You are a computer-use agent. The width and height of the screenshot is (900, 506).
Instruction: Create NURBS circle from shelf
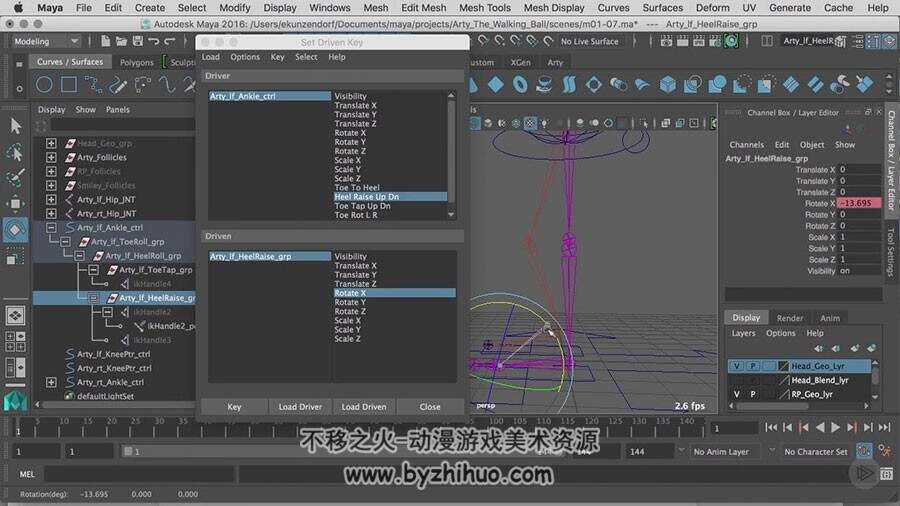[x=44, y=85]
